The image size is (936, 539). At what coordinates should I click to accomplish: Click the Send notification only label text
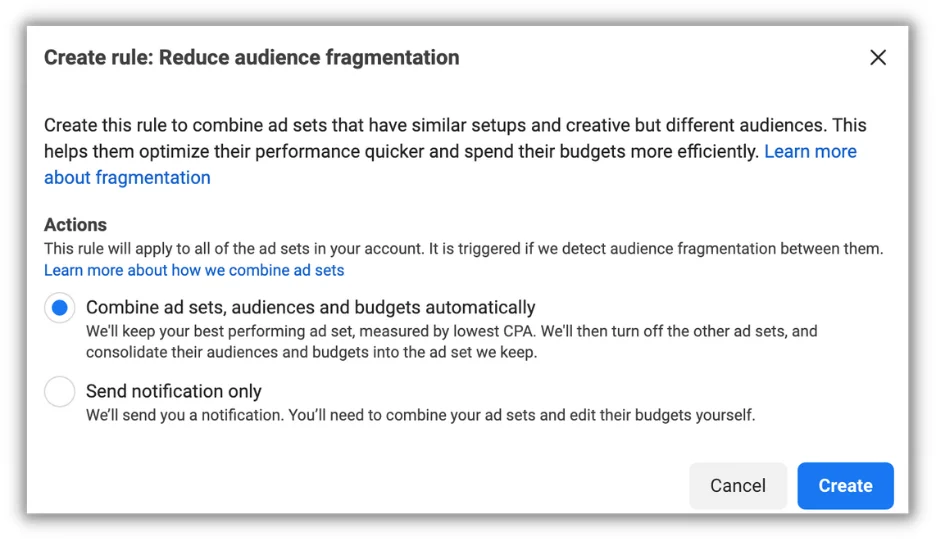coord(174,392)
